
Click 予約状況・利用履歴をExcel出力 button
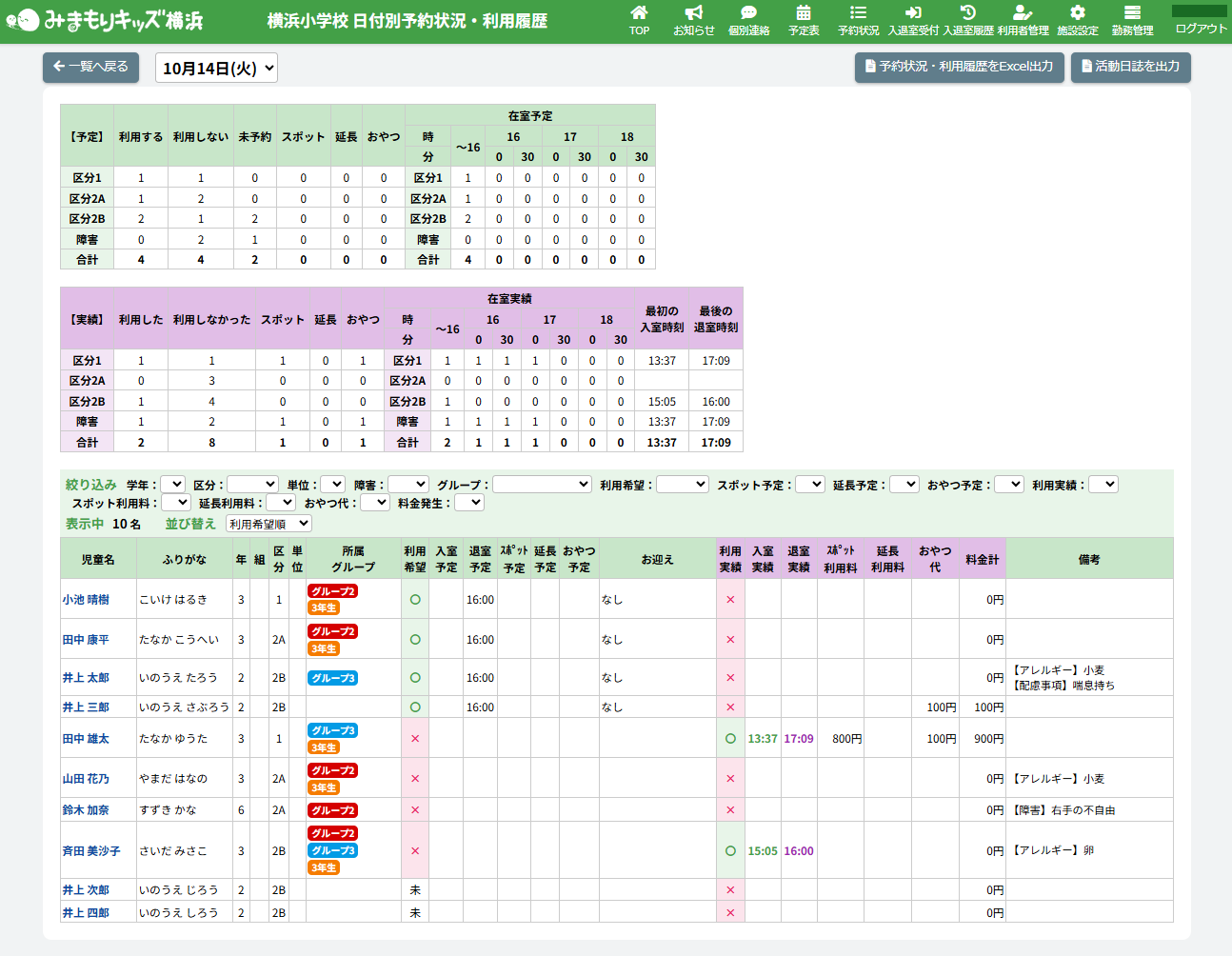(959, 67)
